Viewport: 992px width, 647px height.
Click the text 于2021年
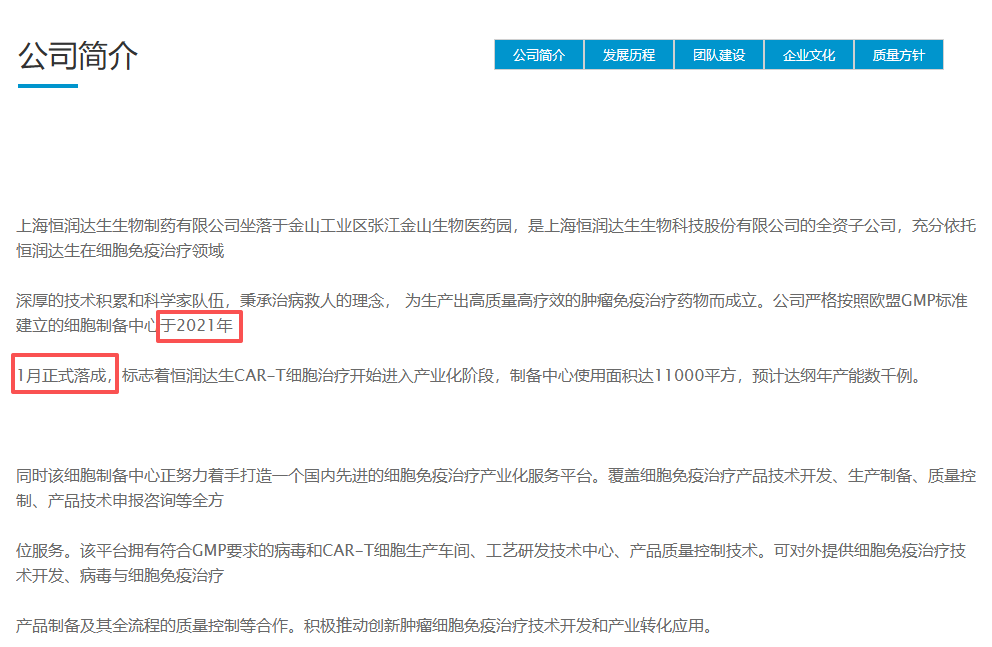point(197,326)
